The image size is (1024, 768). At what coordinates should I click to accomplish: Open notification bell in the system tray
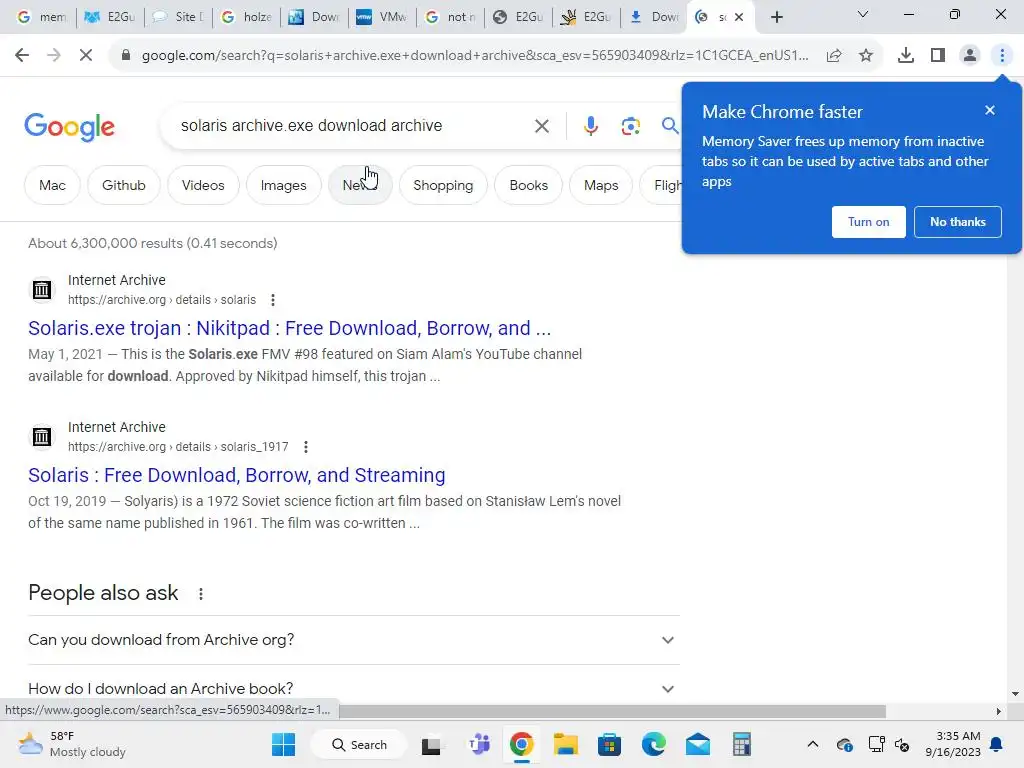[997, 744]
